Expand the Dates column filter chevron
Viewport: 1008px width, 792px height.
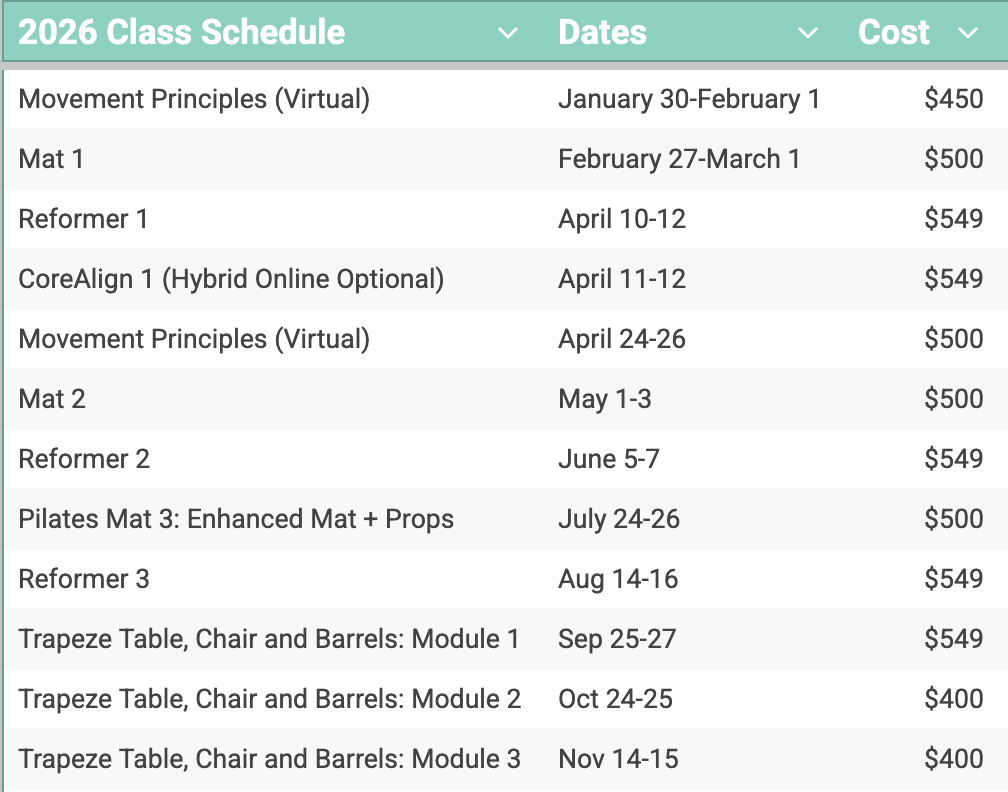click(808, 32)
